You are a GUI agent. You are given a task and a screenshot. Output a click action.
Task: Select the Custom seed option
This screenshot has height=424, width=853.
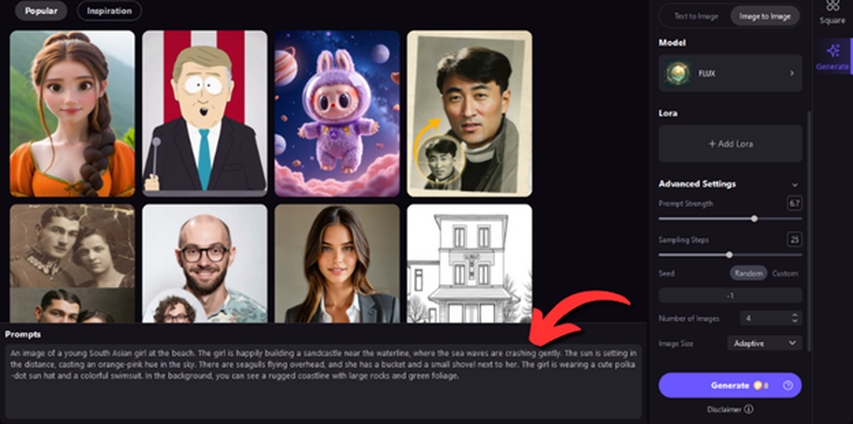pos(785,273)
